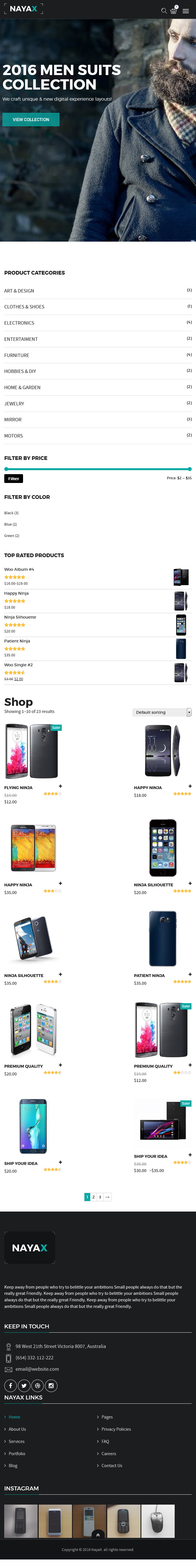Click the price range slider right handle
Image resolution: width=196 pixels, height=1568 pixels.
tap(190, 469)
